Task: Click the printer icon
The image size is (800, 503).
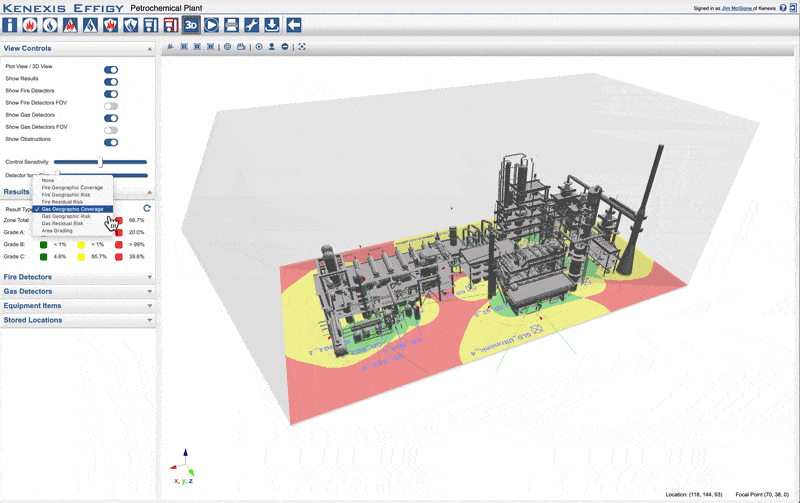Action: coord(231,24)
